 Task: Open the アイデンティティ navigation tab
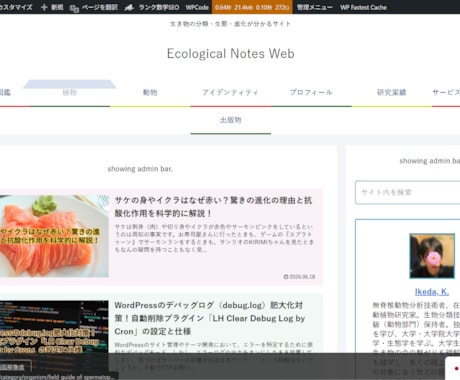pyautogui.click(x=230, y=92)
